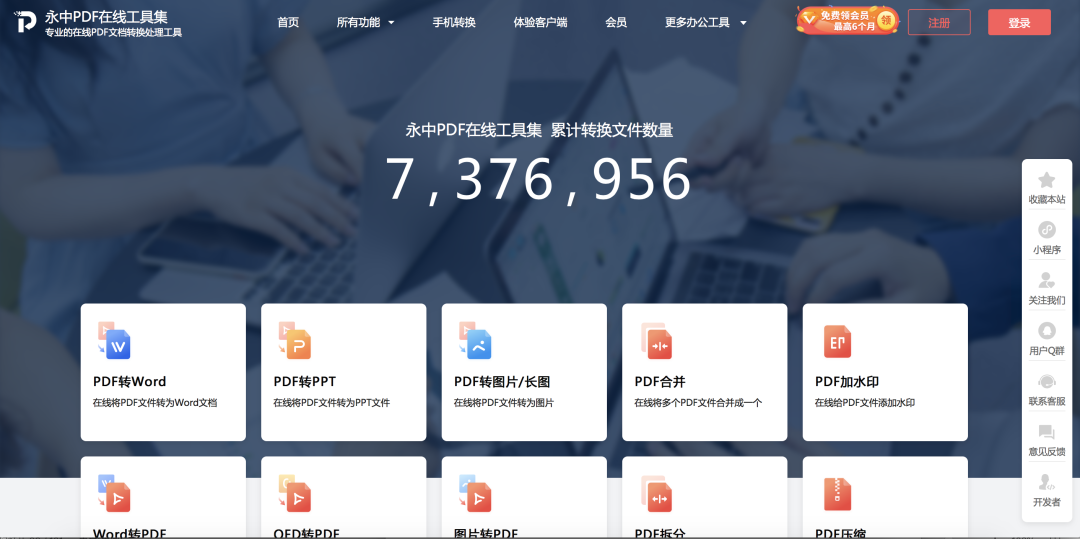Image resolution: width=1080 pixels, height=539 pixels.
Task: Expand the 所有功能 dropdown arrow
Action: tap(391, 23)
